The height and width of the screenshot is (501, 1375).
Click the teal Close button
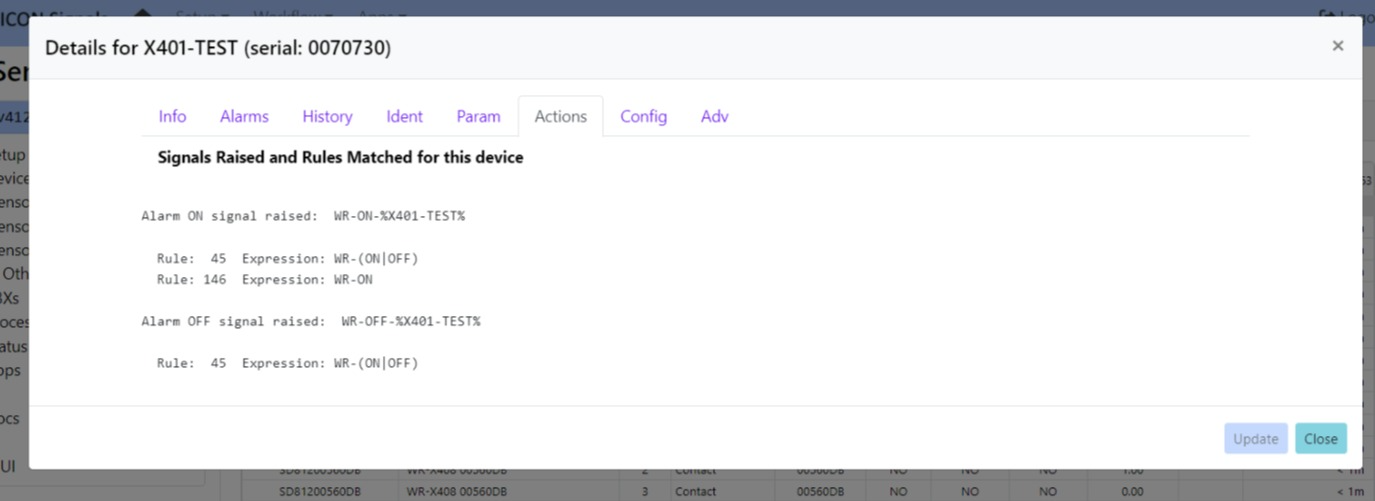1320,438
